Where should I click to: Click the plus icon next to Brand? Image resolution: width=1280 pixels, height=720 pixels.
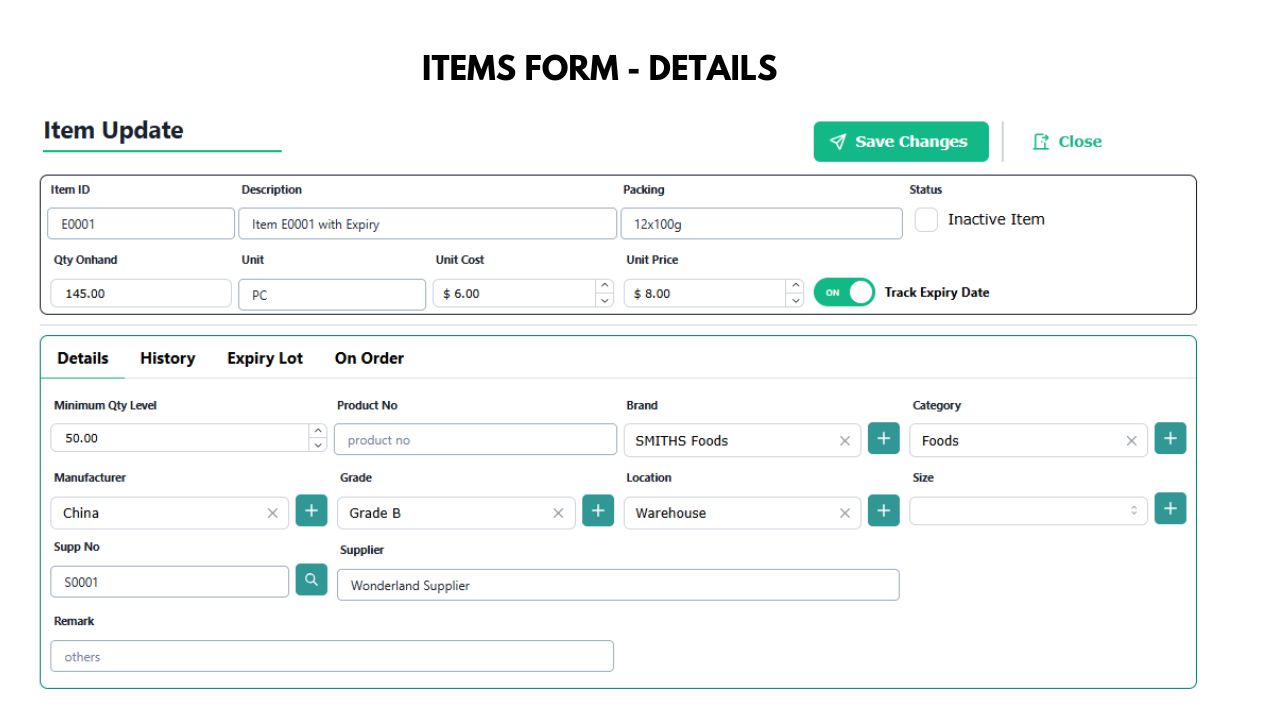point(883,438)
